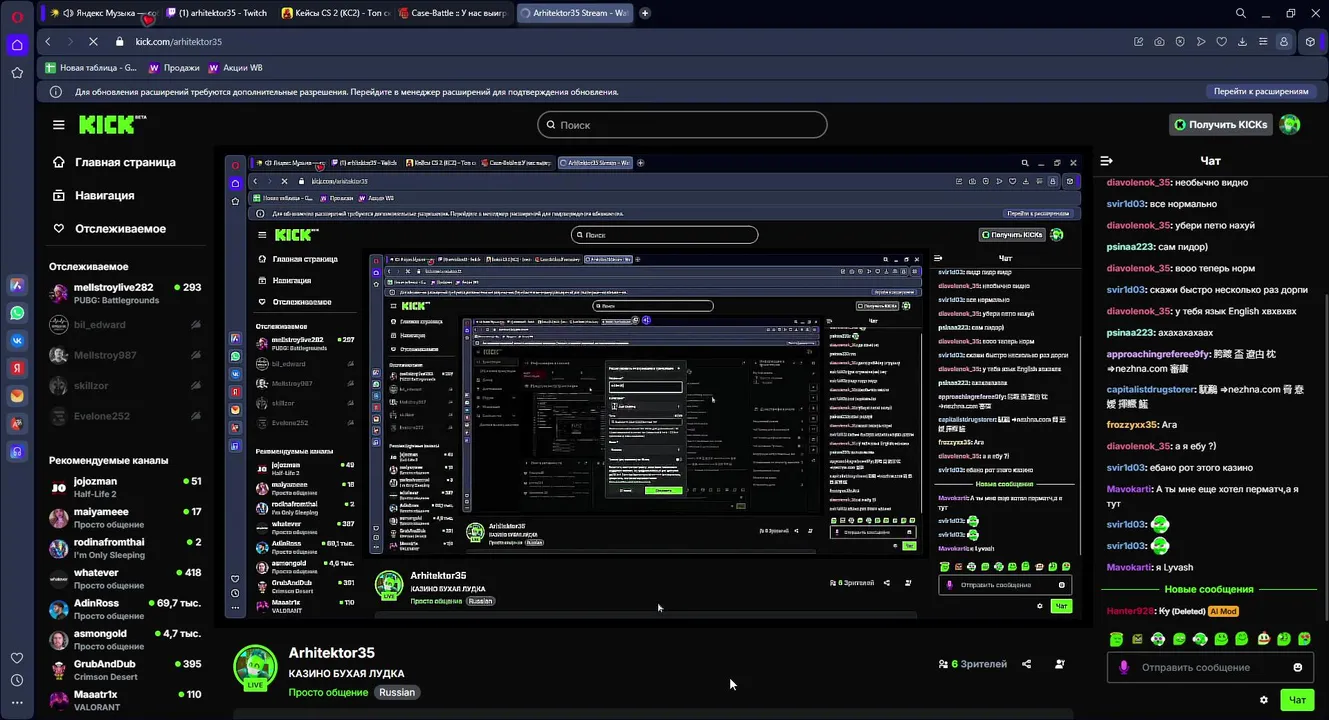Switch to Case-Battle tab
The width and height of the screenshot is (1329, 720).
tap(454, 13)
